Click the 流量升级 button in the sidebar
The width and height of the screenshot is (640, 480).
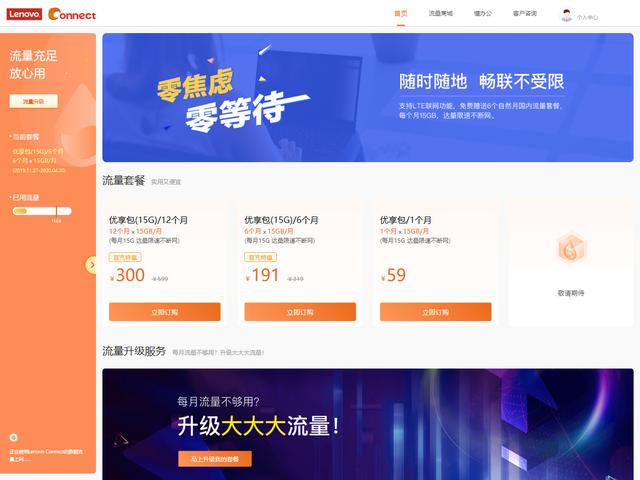[x=33, y=101]
